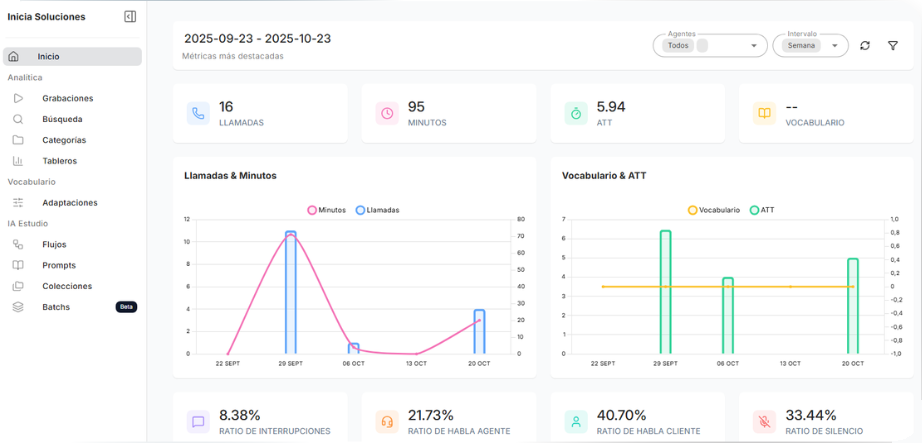Screen dimensions: 922x443
Task: Click the phone icon on Llamadas card
Action: (x=198, y=114)
